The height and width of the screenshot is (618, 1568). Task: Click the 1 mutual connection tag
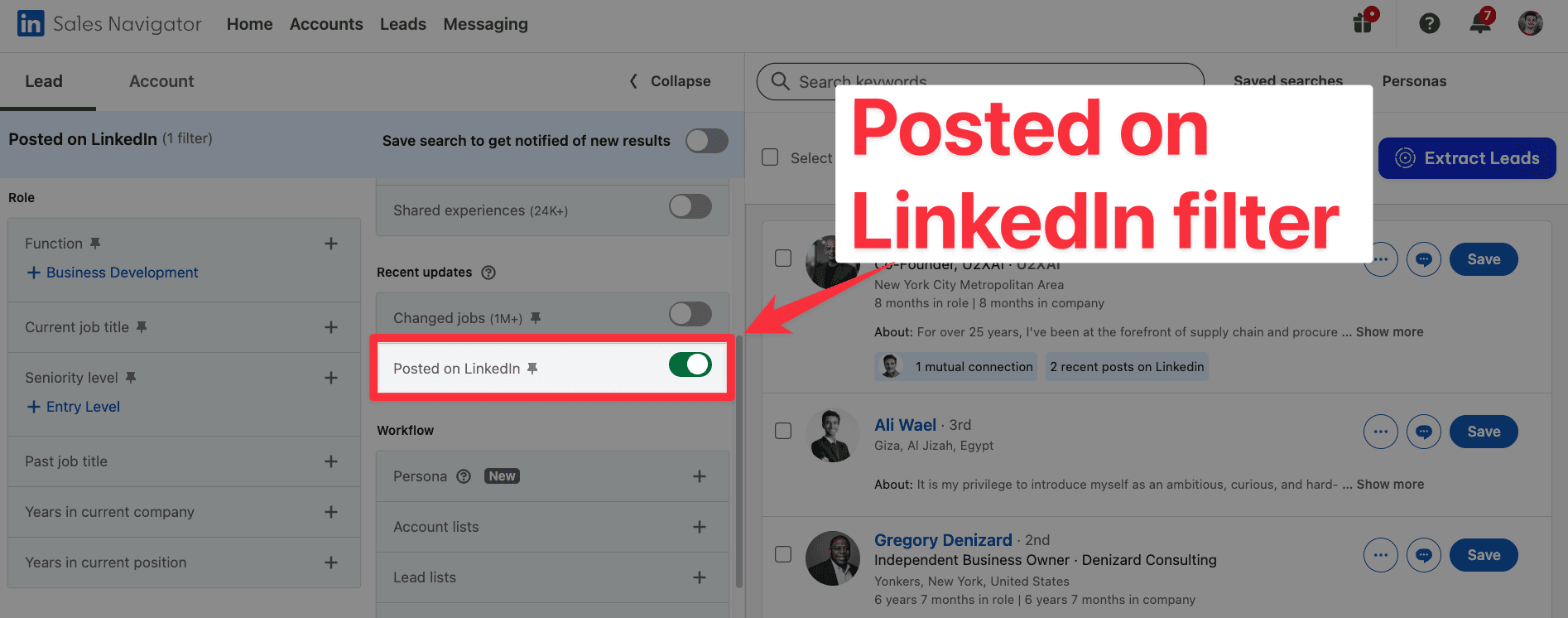(955, 367)
